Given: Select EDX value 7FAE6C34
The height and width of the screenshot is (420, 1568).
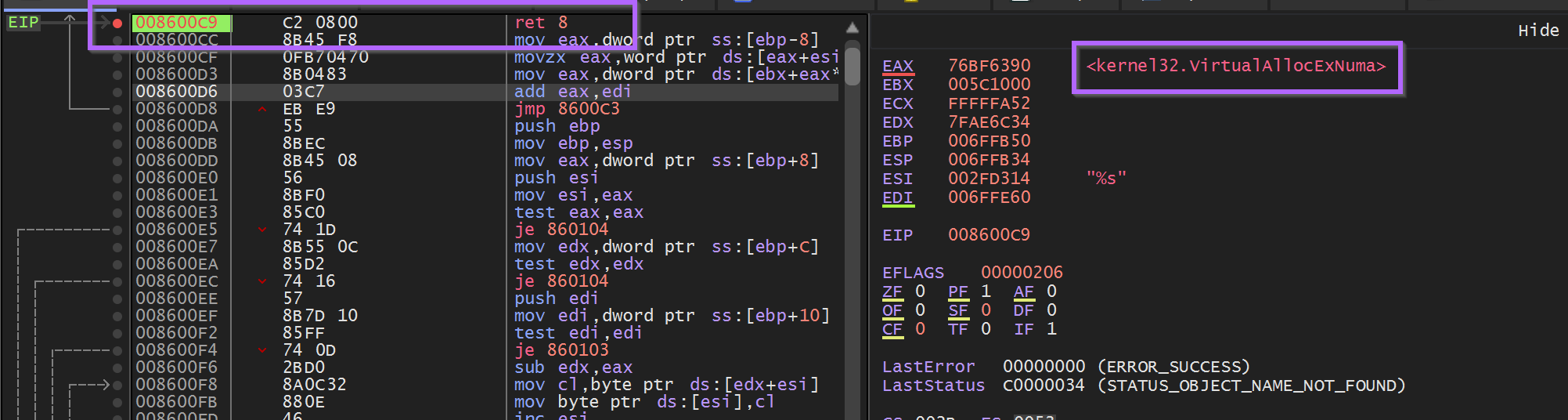Looking at the screenshot, I should click(x=989, y=122).
